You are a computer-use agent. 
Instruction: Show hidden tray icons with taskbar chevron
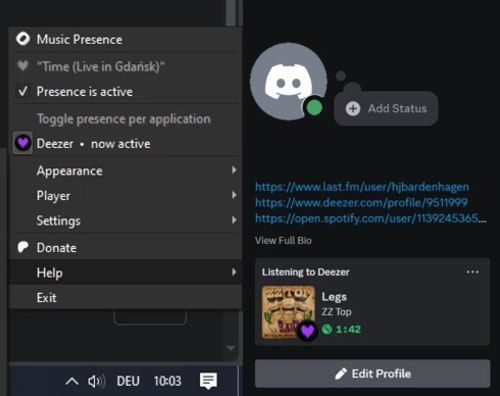(72, 381)
